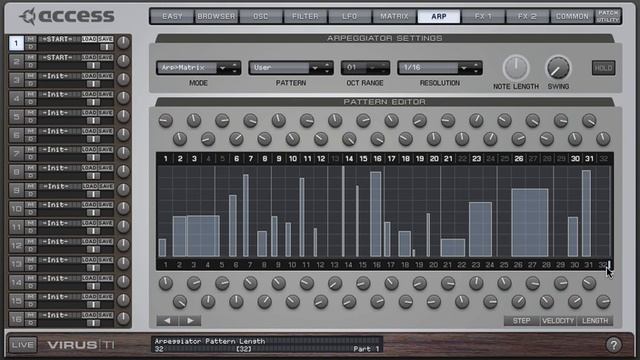Click the pan slider of part 3

93,84
